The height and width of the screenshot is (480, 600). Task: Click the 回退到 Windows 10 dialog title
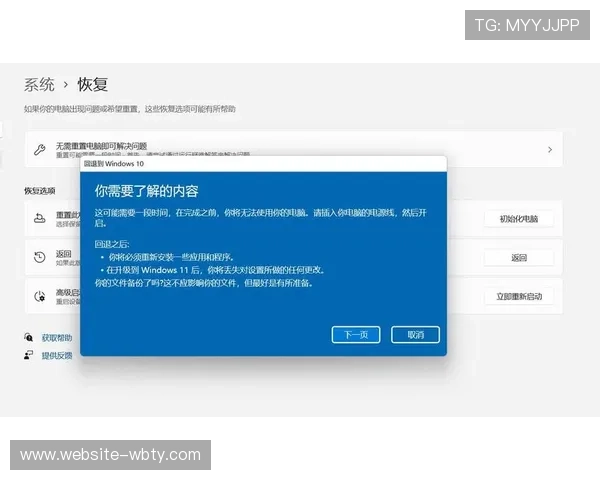click(x=114, y=164)
